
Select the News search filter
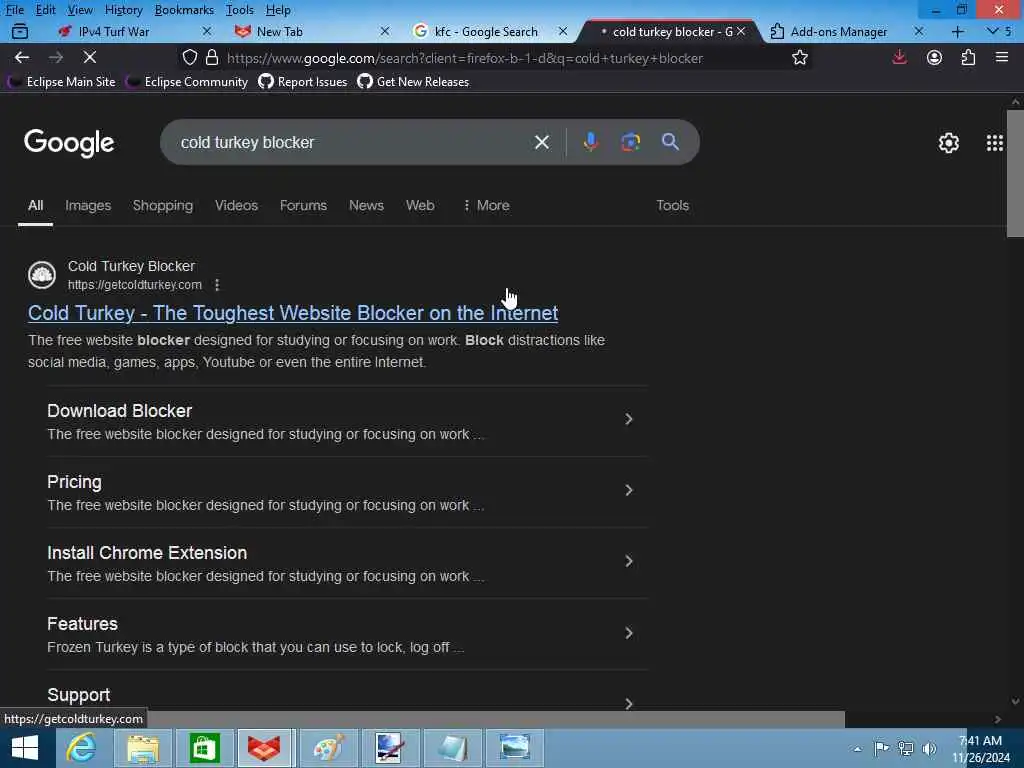point(366,205)
